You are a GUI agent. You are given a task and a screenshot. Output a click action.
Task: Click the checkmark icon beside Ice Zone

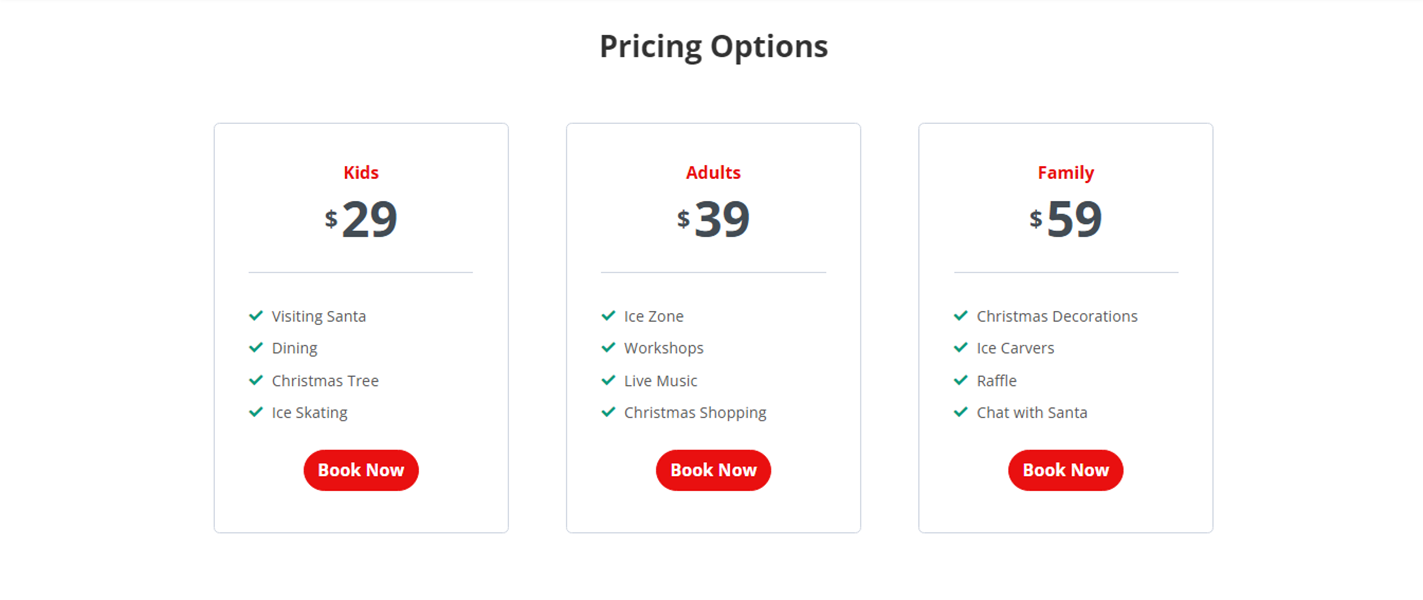[608, 316]
